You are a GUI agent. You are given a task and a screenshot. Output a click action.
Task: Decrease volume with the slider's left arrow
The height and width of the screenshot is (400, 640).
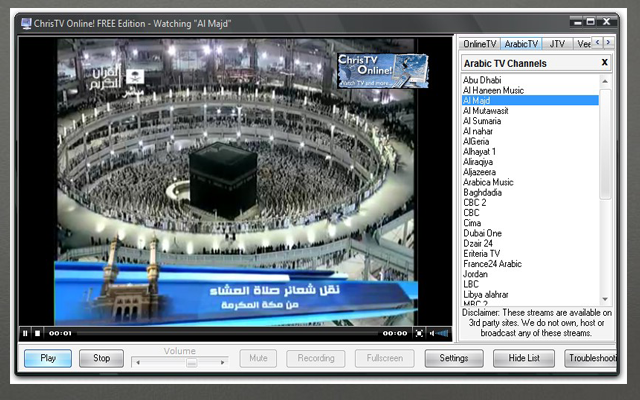138,362
